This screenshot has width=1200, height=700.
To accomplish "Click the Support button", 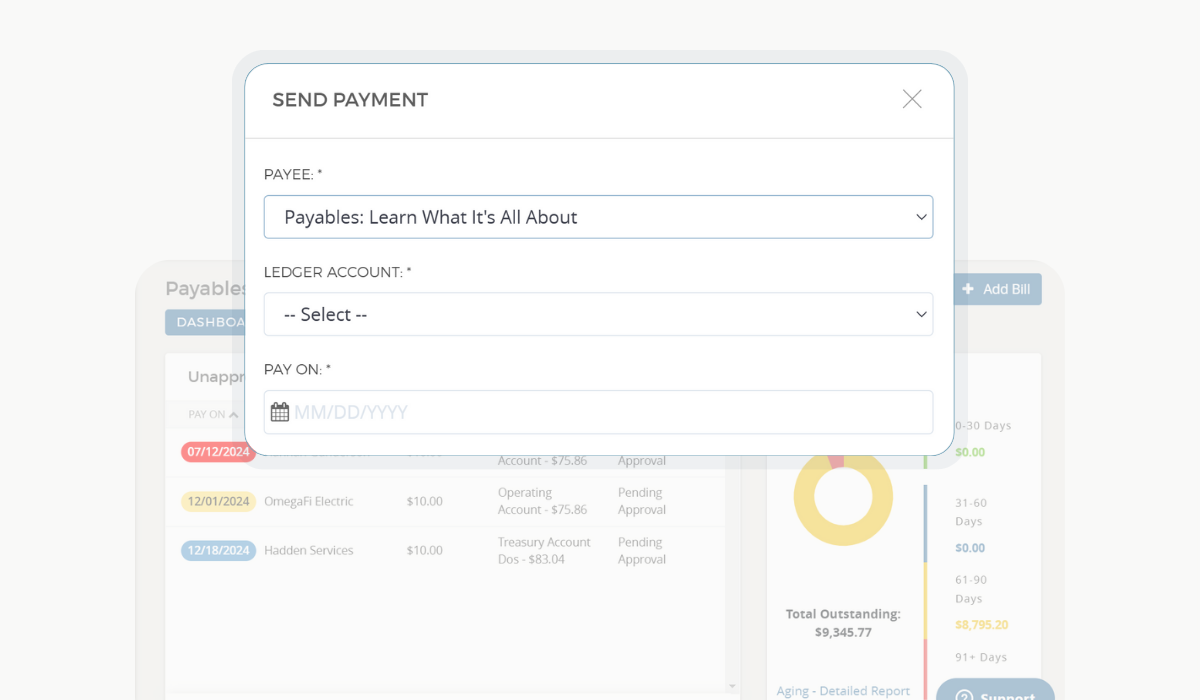I will [995, 692].
